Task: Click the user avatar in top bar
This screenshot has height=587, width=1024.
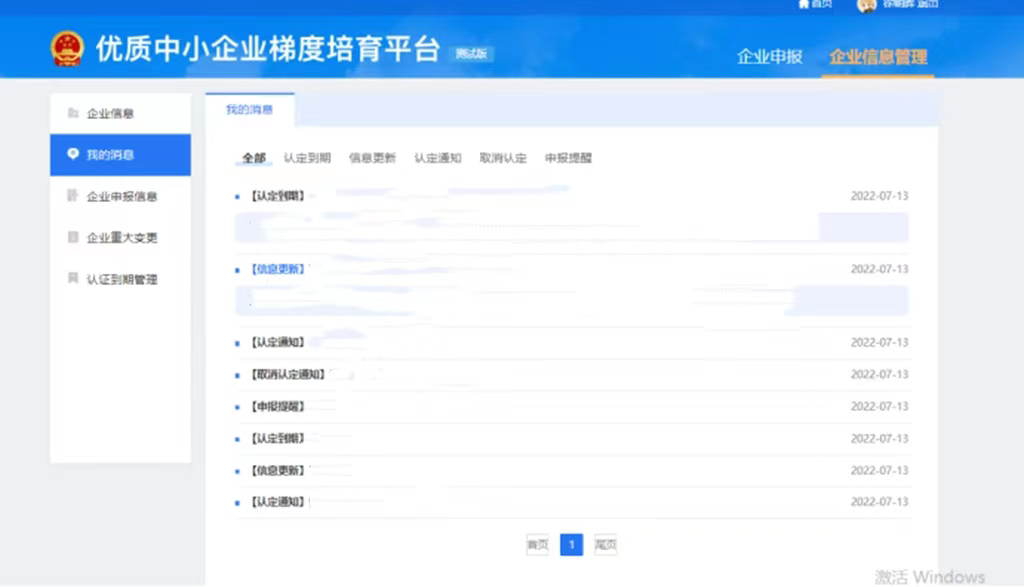Action: point(866,5)
